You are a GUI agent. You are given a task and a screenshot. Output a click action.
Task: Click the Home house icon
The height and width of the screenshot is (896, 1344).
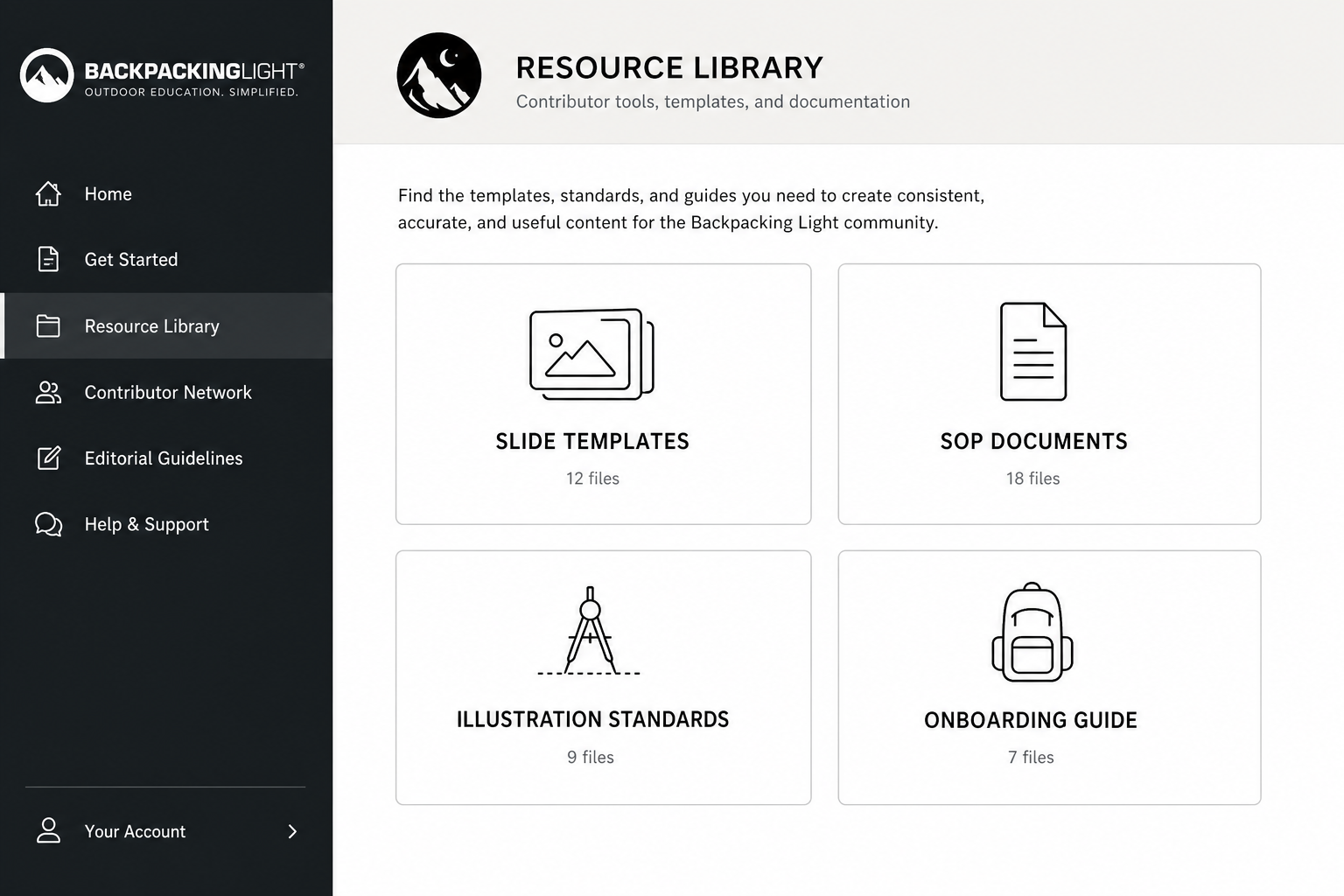48,193
